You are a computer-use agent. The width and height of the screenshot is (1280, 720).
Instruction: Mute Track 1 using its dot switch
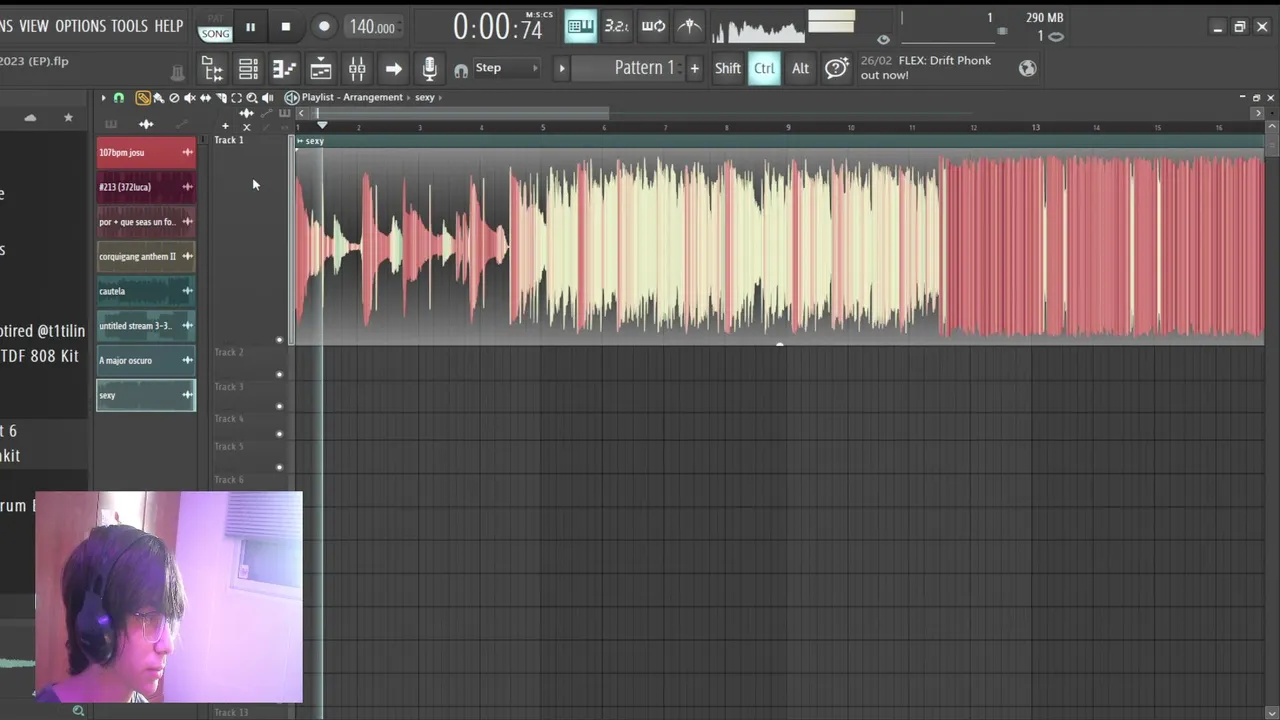(x=279, y=340)
